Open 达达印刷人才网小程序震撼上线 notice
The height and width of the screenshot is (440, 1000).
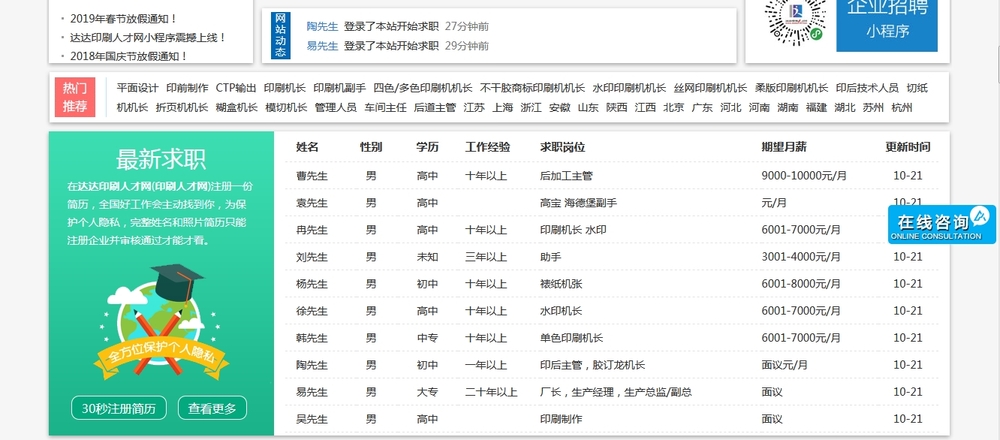click(x=148, y=38)
